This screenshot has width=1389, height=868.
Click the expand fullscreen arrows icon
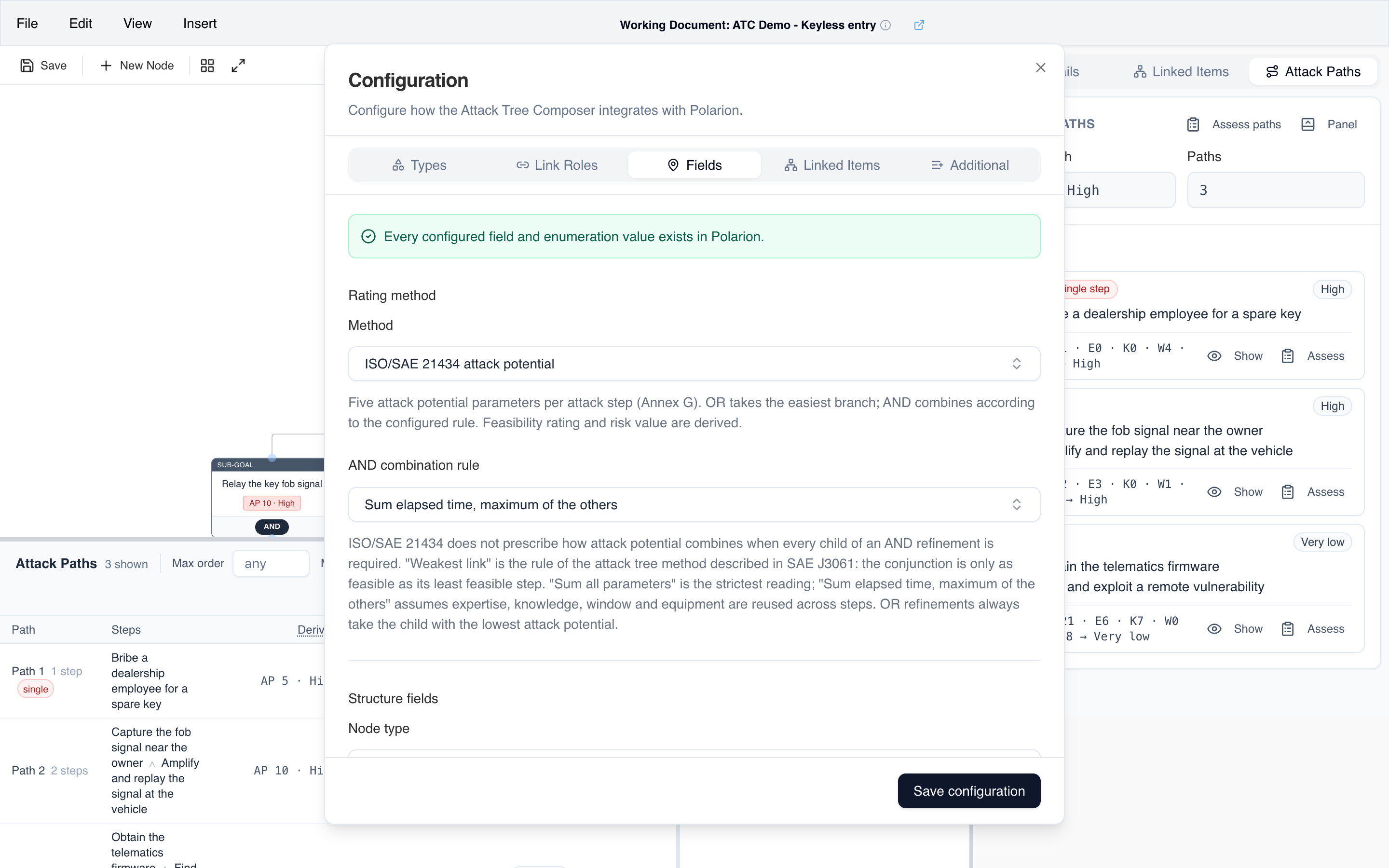pyautogui.click(x=238, y=66)
